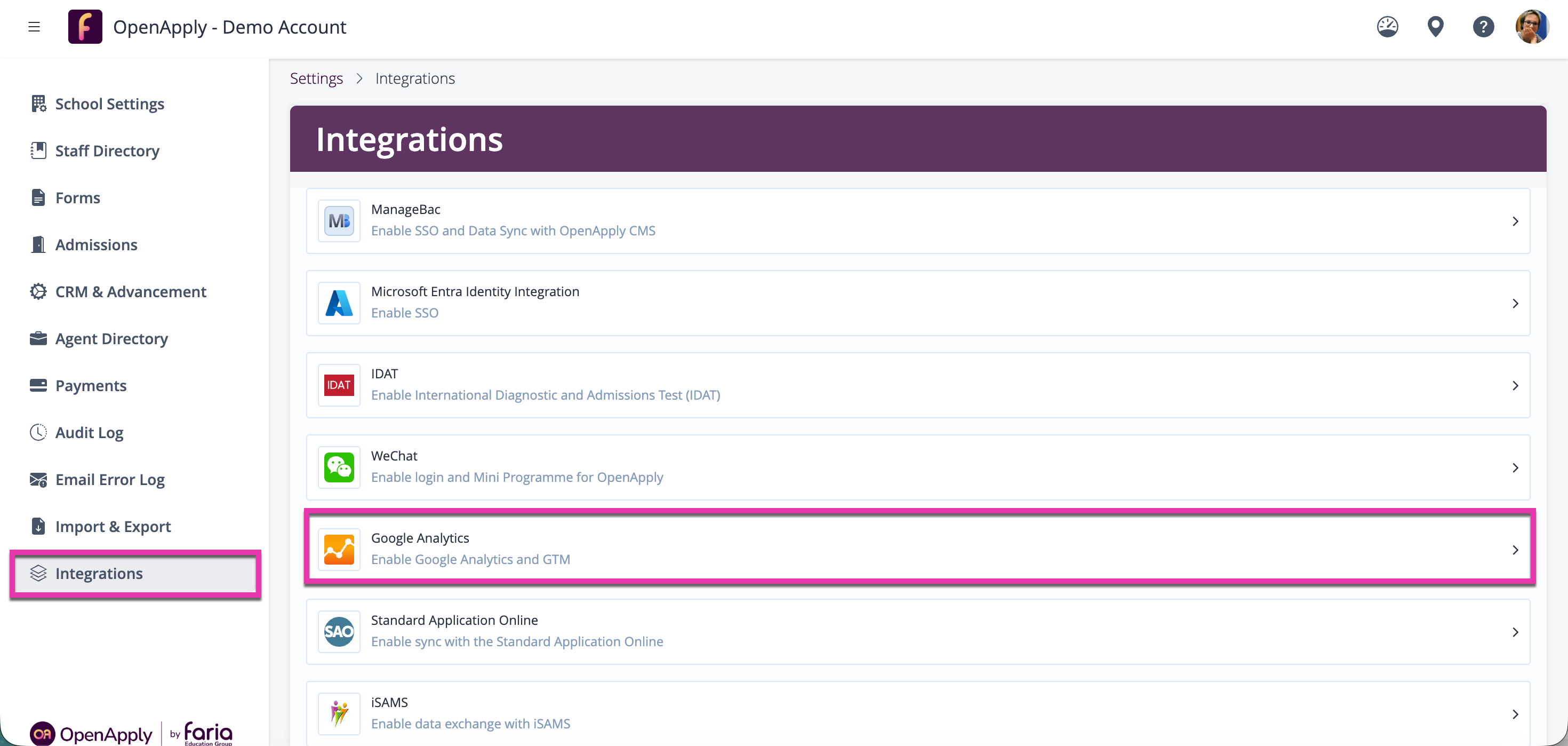Click the Settings breadcrumb link
1568x746 pixels.
pos(316,78)
